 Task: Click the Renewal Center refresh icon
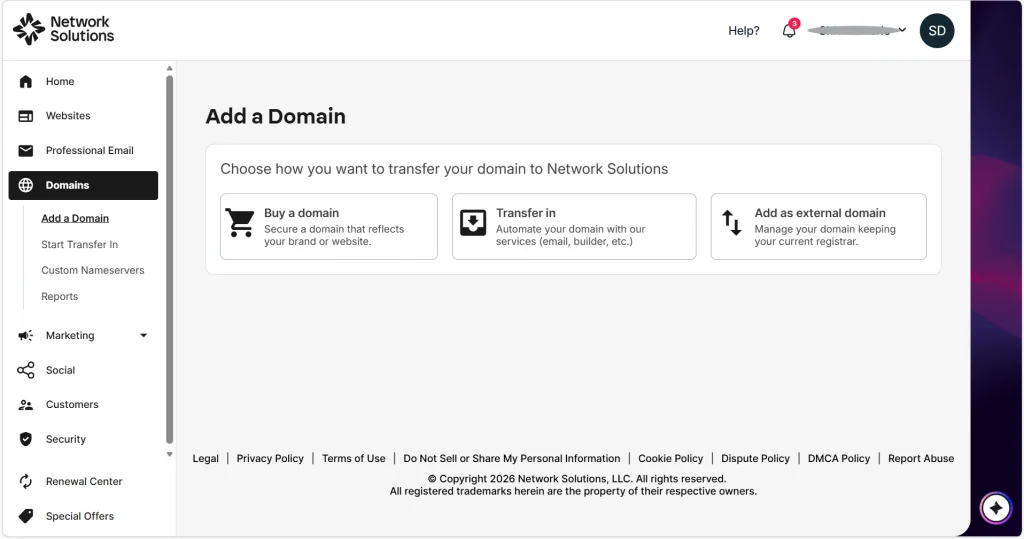[x=25, y=482]
